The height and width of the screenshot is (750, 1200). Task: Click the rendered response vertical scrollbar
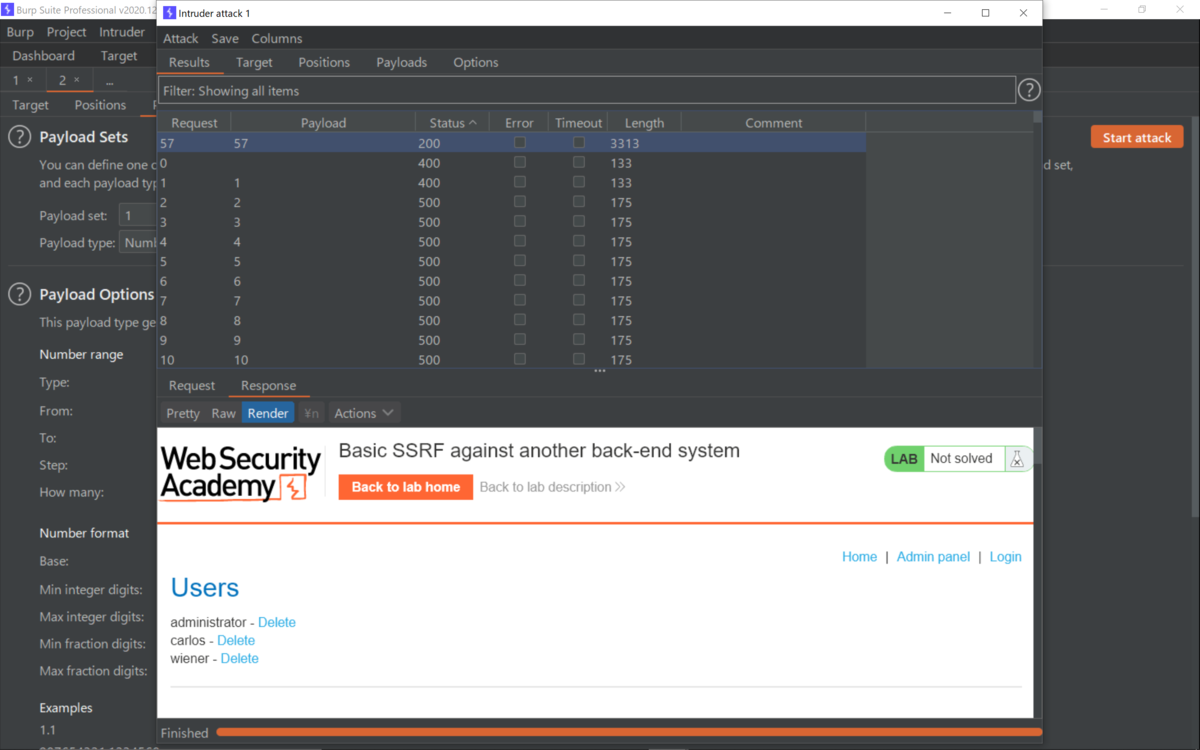tap(1038, 572)
